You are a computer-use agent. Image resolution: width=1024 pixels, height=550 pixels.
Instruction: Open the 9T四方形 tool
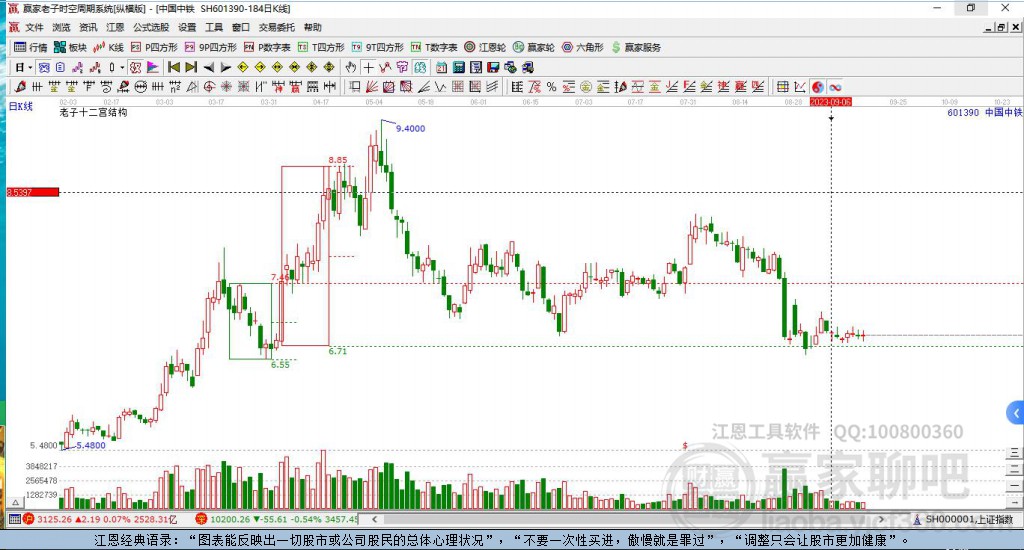click(377, 47)
